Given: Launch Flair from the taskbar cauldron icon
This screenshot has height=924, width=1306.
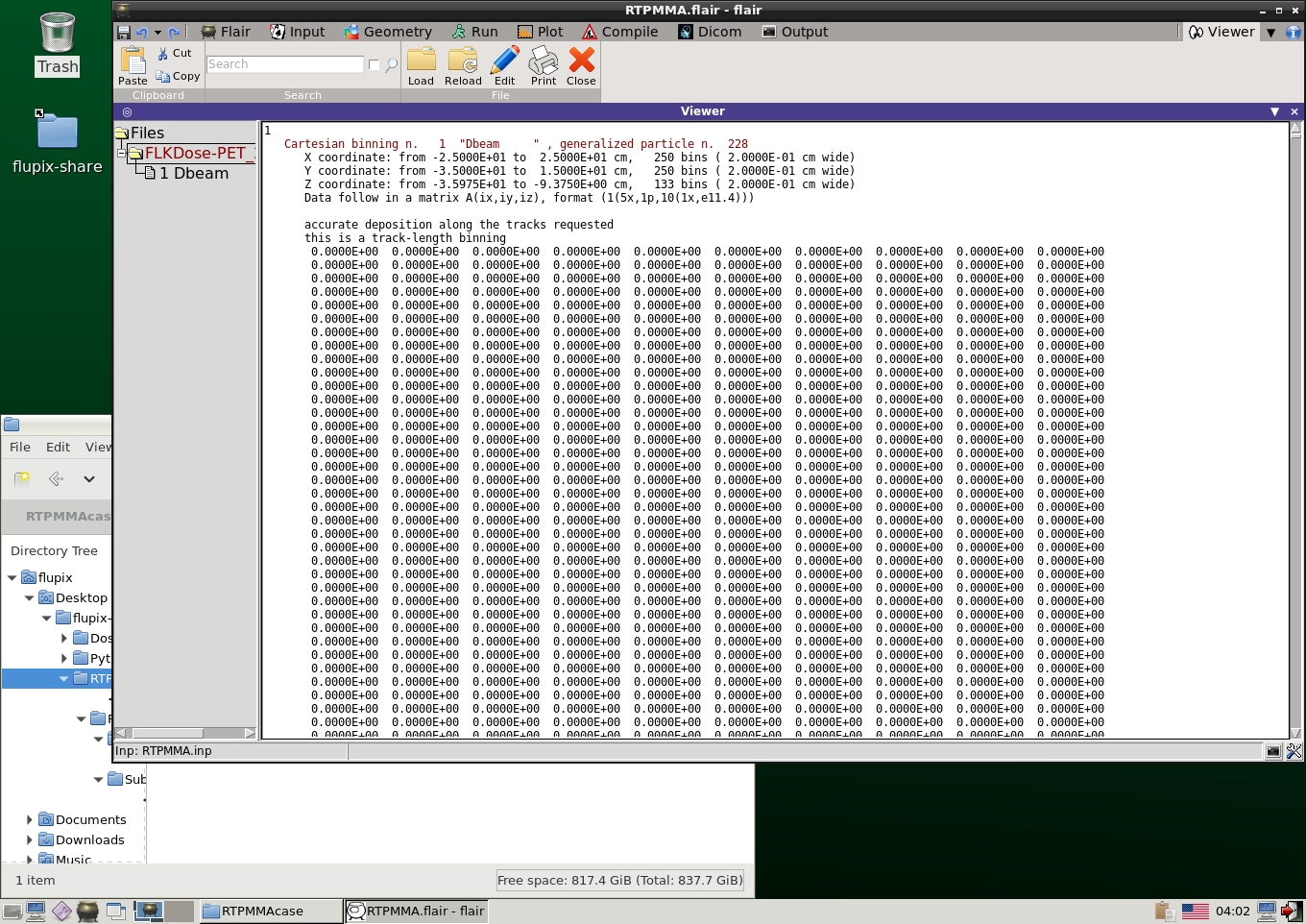Looking at the screenshot, I should coord(87,911).
